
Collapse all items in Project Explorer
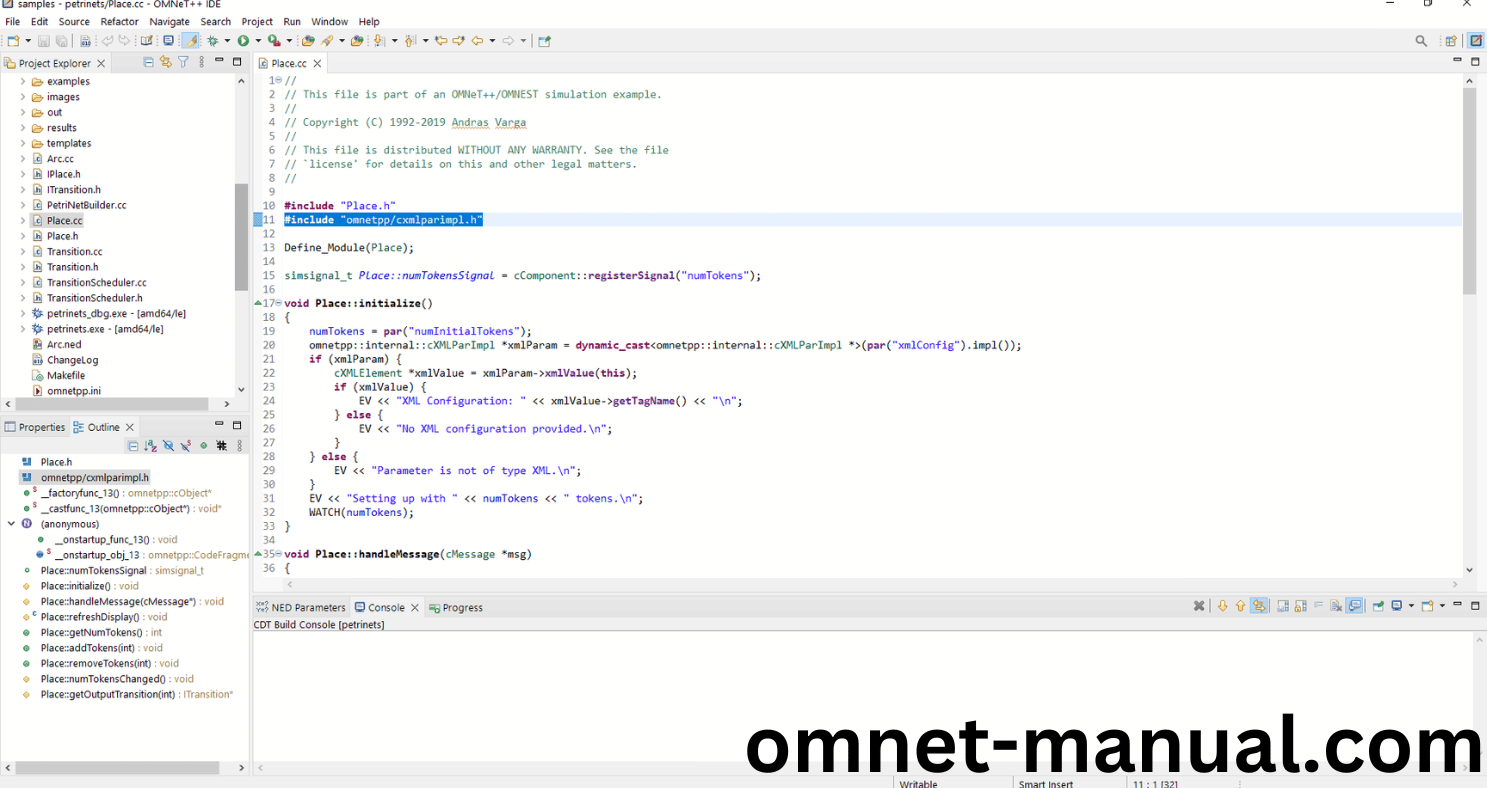point(149,62)
